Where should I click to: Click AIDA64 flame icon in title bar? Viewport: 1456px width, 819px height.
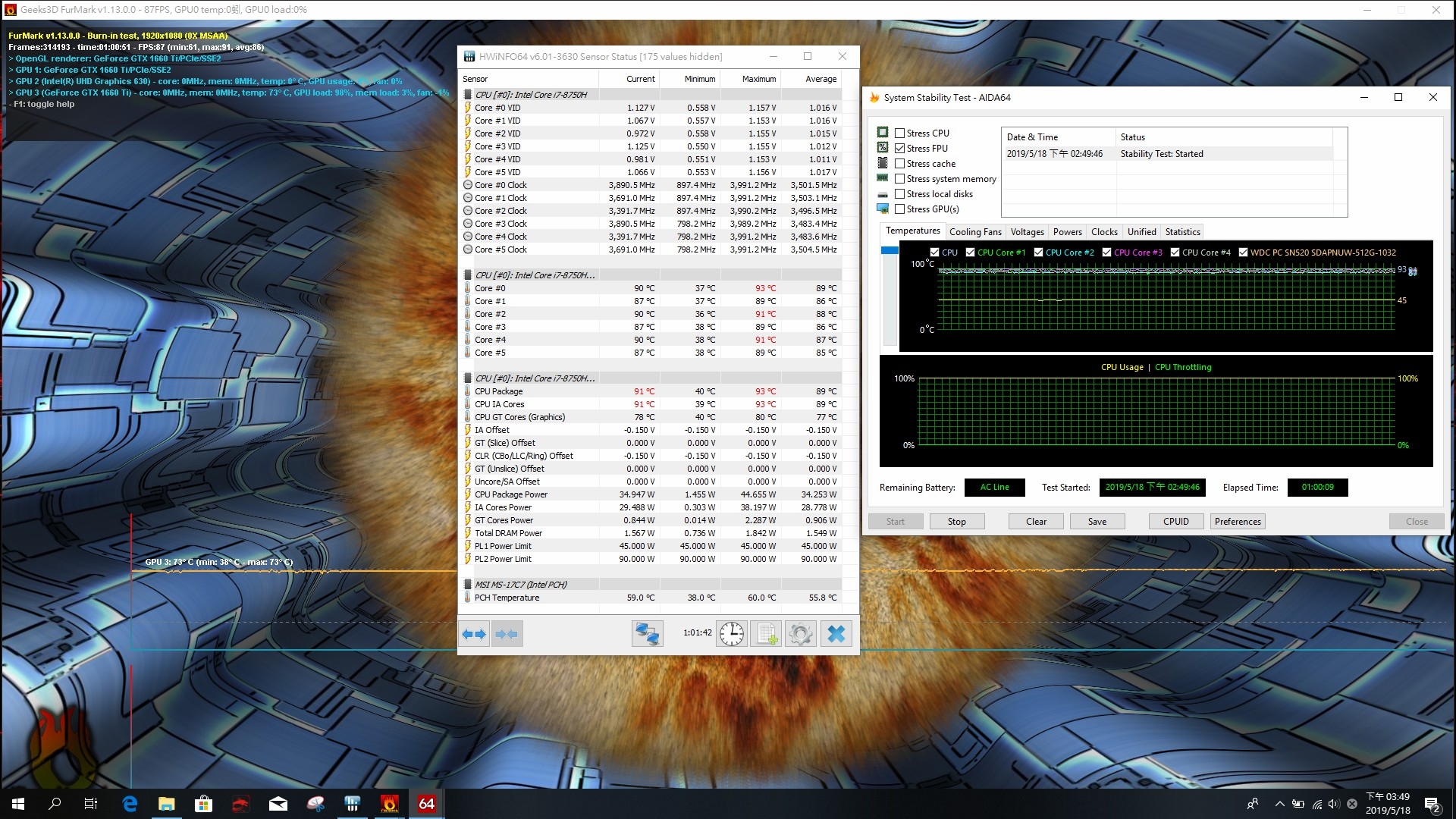[874, 98]
